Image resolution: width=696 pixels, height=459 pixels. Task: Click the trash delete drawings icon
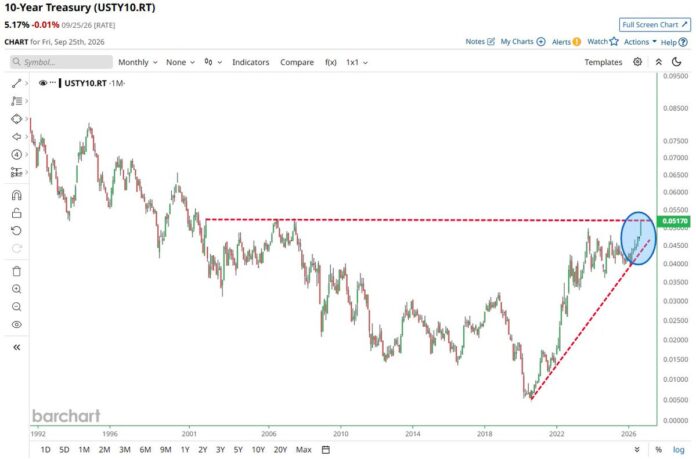tap(16, 271)
